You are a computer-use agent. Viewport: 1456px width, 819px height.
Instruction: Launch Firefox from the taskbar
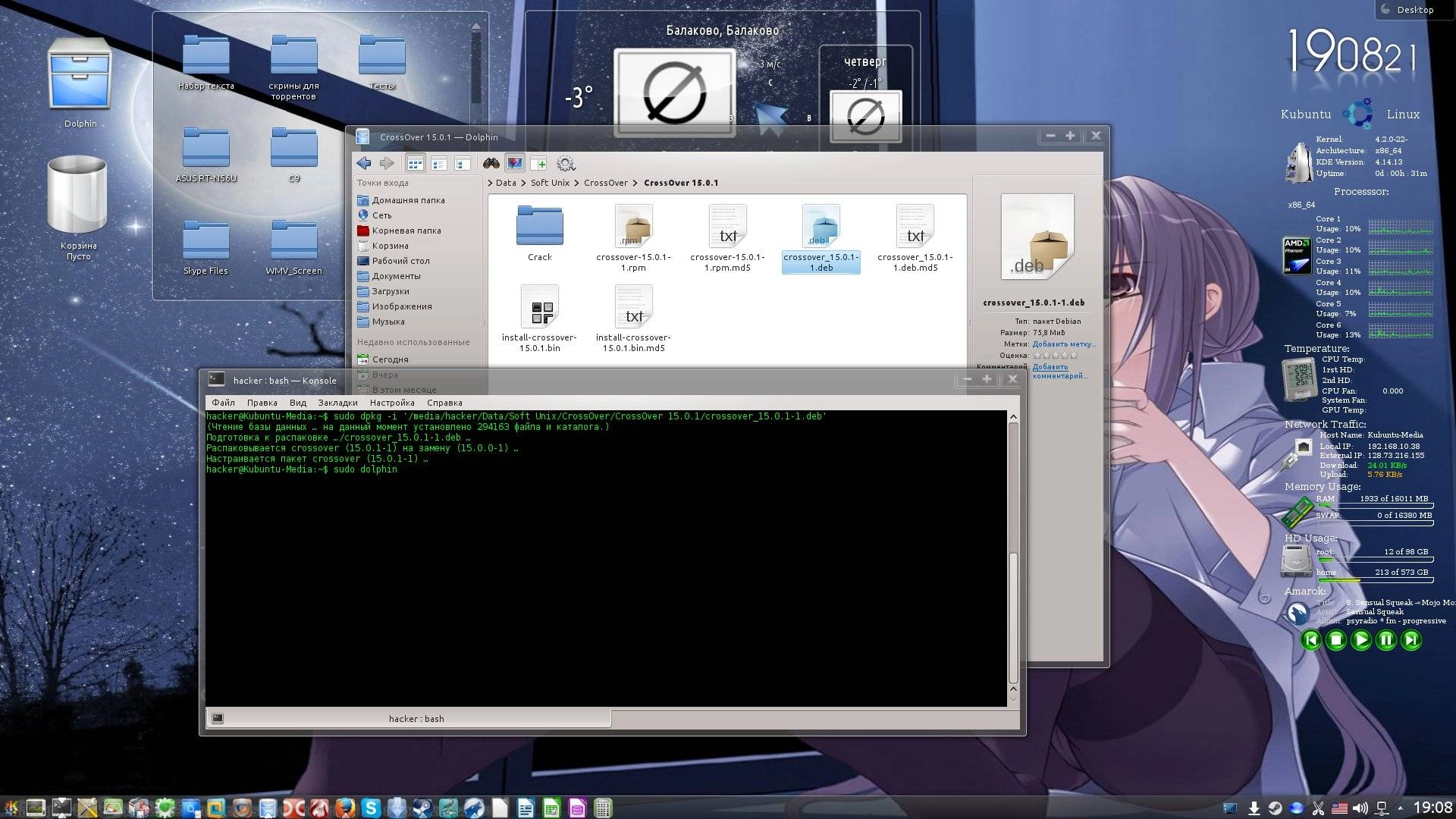[x=345, y=808]
